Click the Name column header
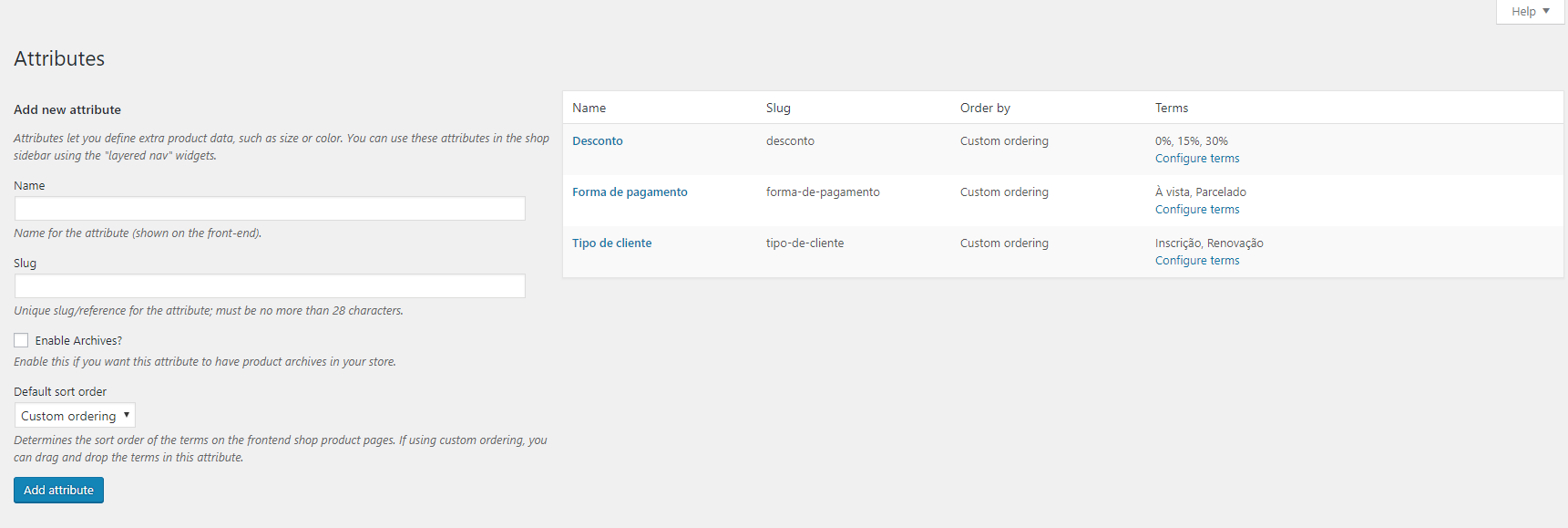The height and width of the screenshot is (528, 1568). [589, 108]
